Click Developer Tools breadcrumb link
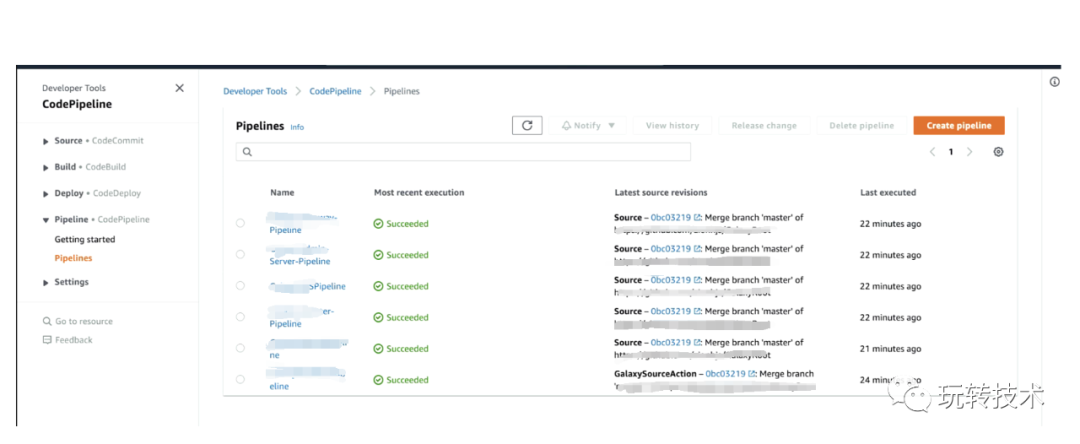This screenshot has height=444, width=1080. [255, 91]
